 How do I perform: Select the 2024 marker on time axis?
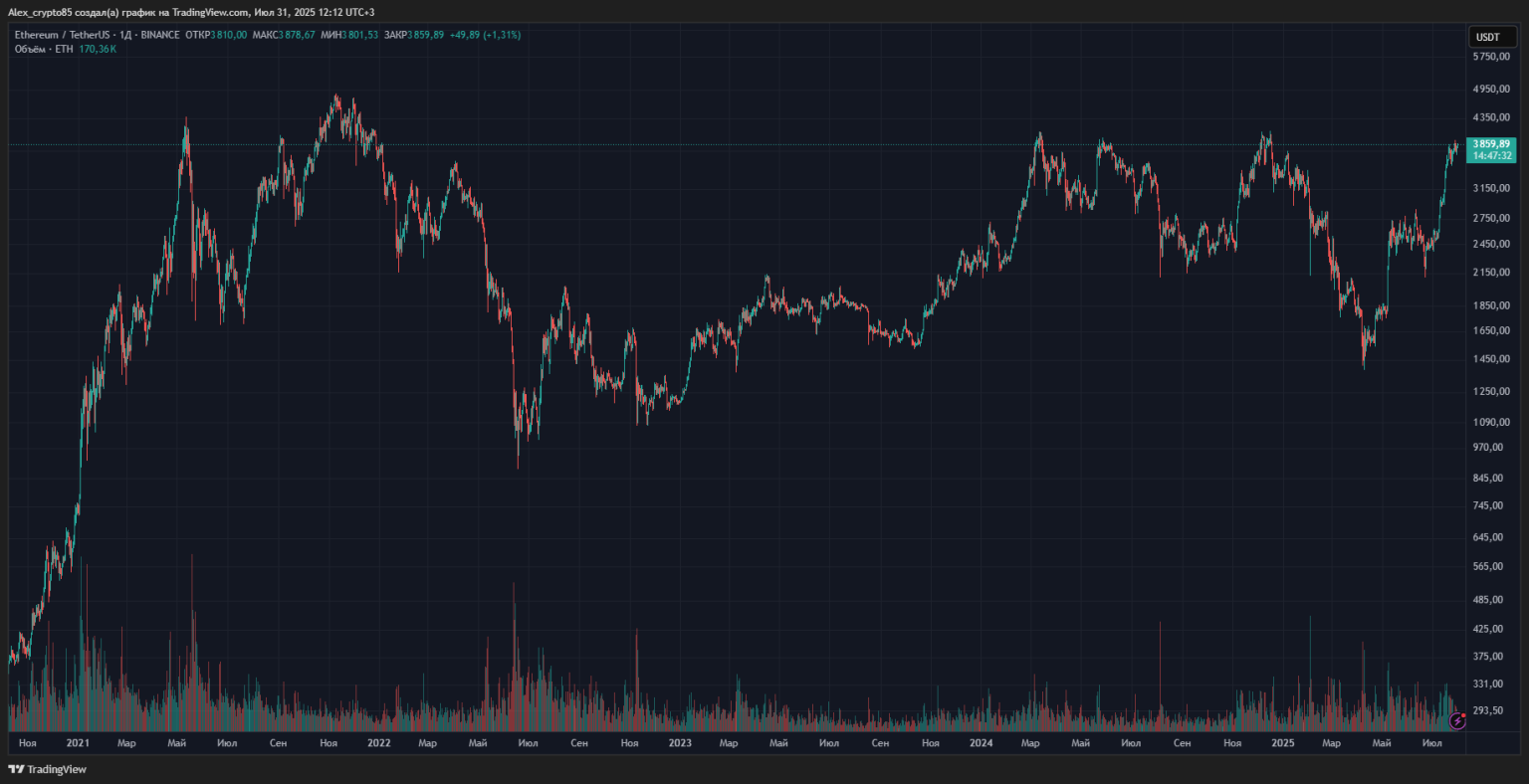click(981, 743)
